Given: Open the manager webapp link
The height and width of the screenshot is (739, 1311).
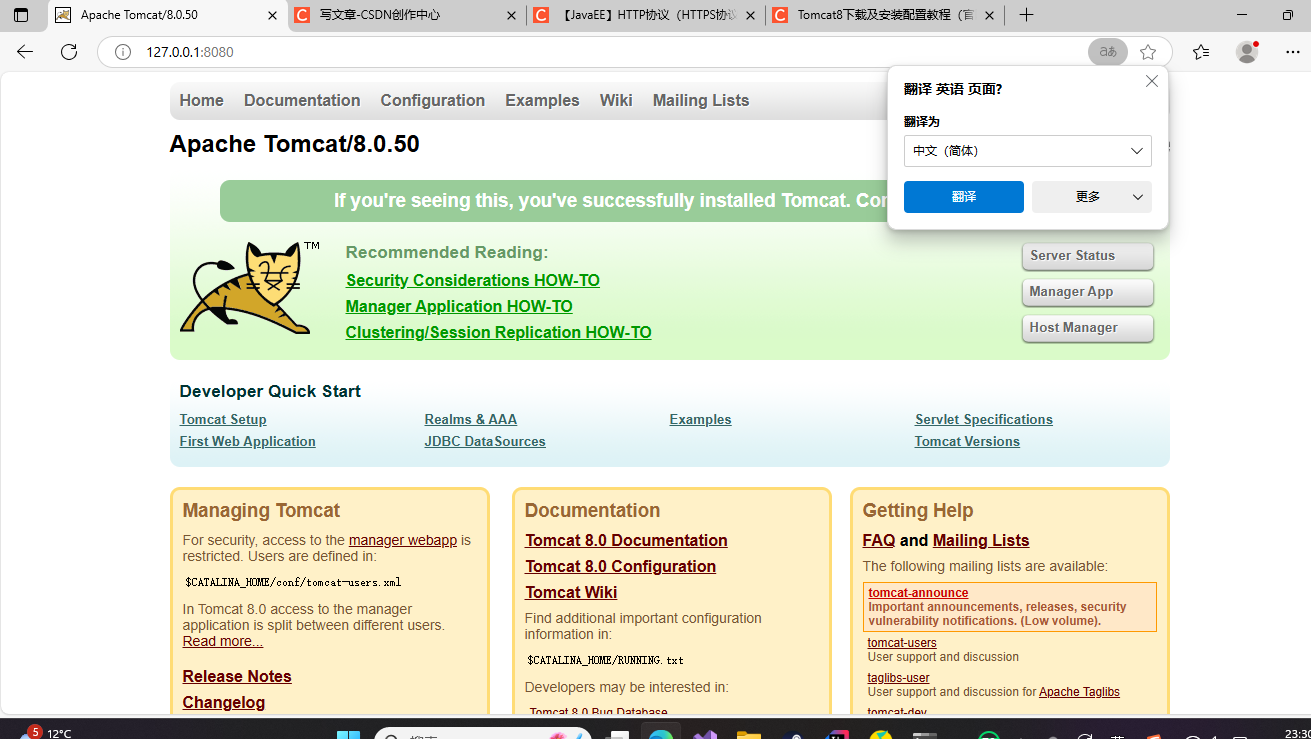Looking at the screenshot, I should pyautogui.click(x=403, y=540).
